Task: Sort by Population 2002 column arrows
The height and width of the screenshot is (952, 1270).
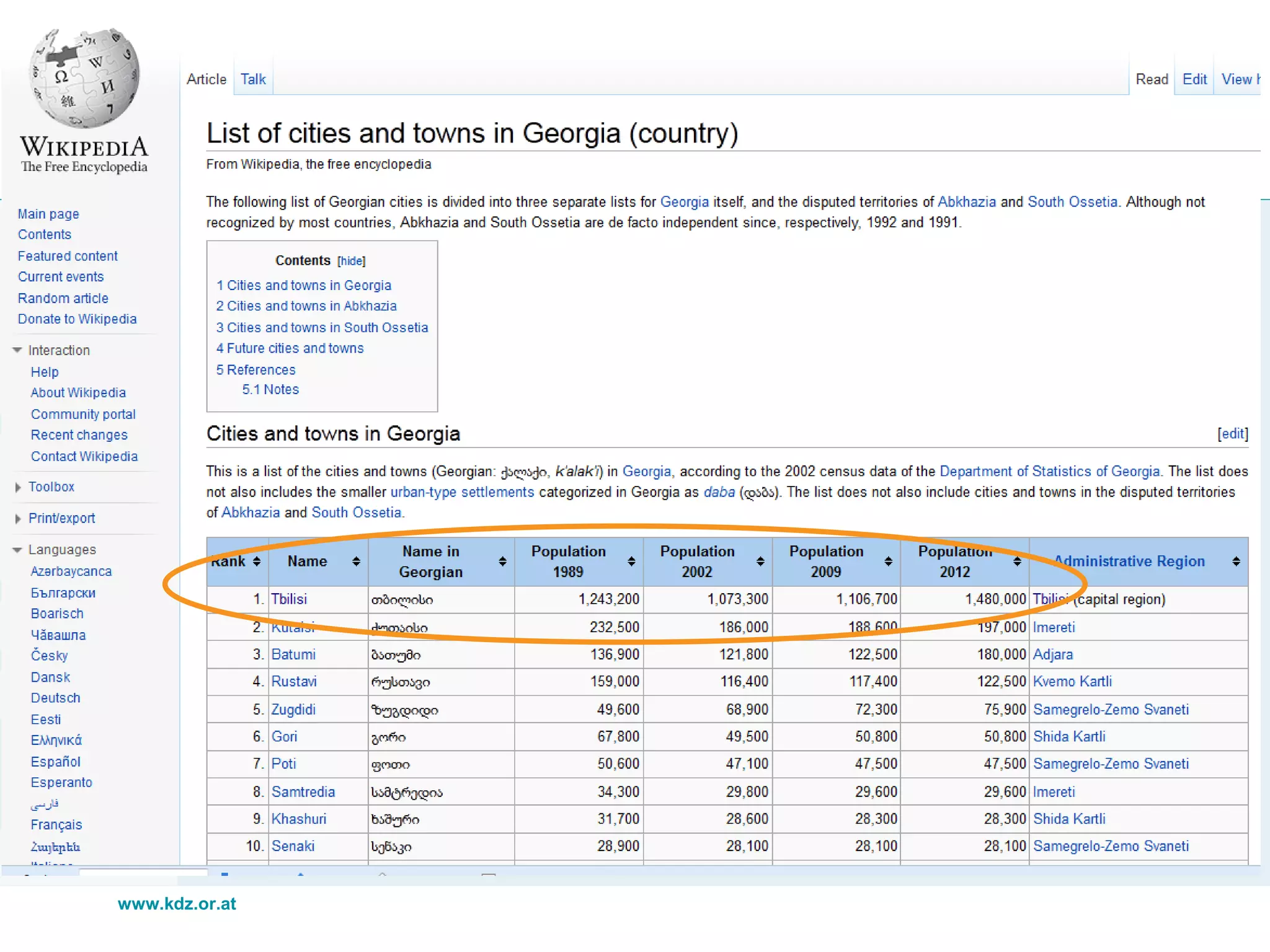Action: pos(760,562)
